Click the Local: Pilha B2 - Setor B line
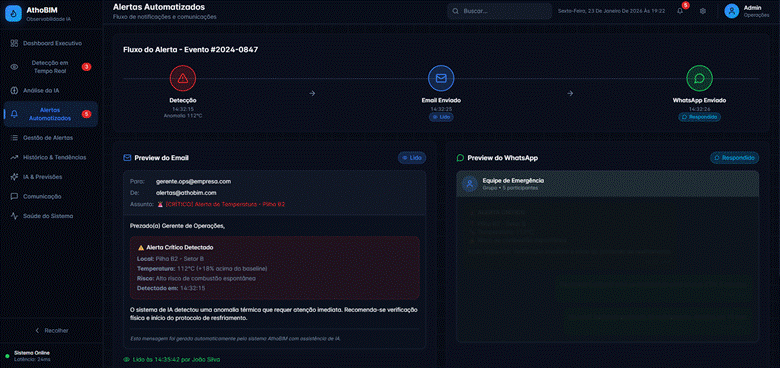 coord(170,259)
